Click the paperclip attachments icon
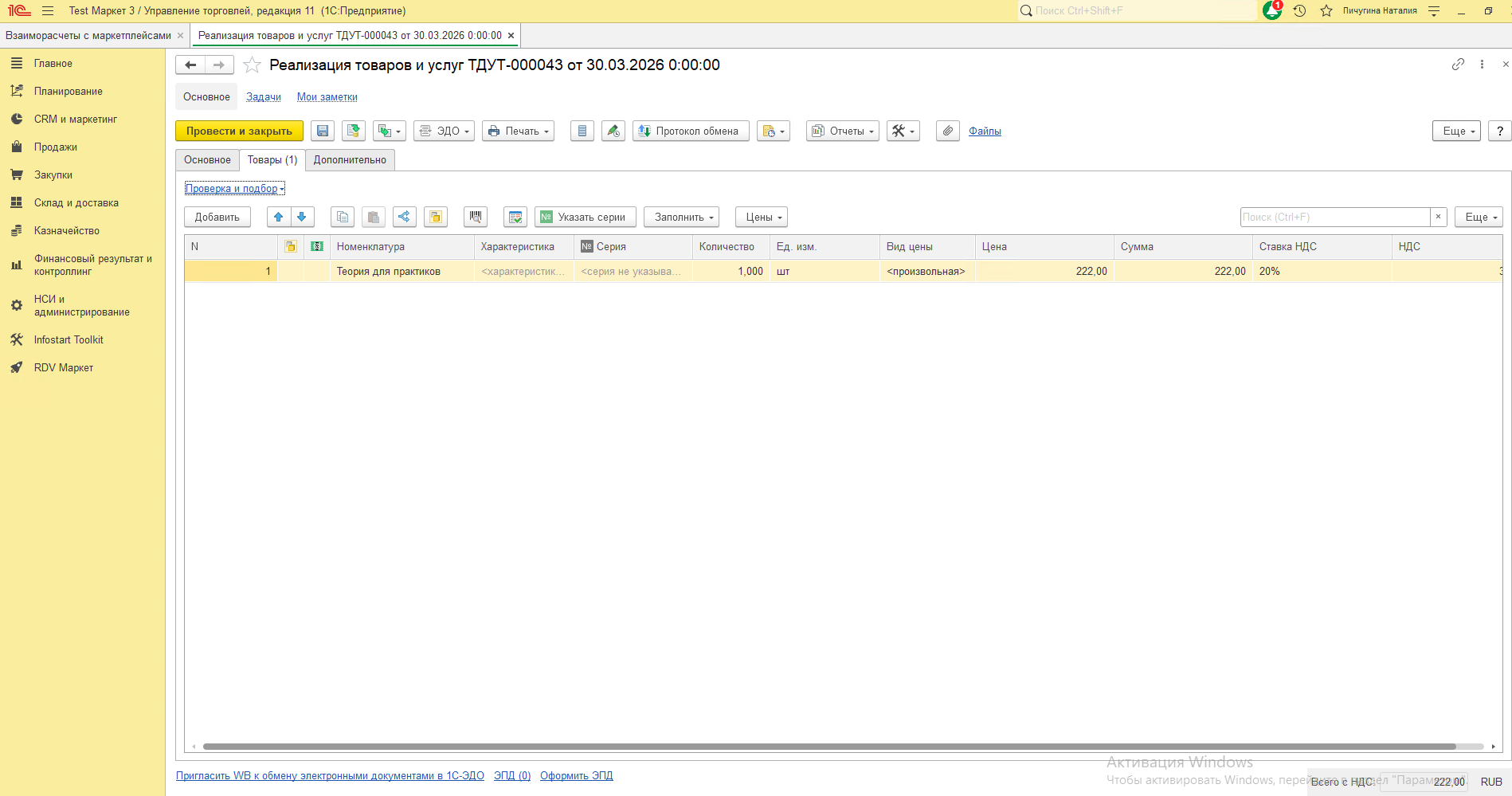Image resolution: width=1512 pixels, height=796 pixels. [x=947, y=131]
